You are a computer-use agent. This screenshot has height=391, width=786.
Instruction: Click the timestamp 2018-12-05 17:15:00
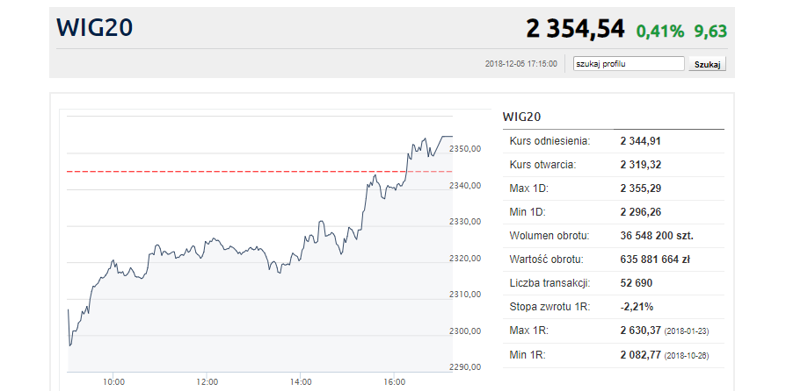[x=521, y=64]
